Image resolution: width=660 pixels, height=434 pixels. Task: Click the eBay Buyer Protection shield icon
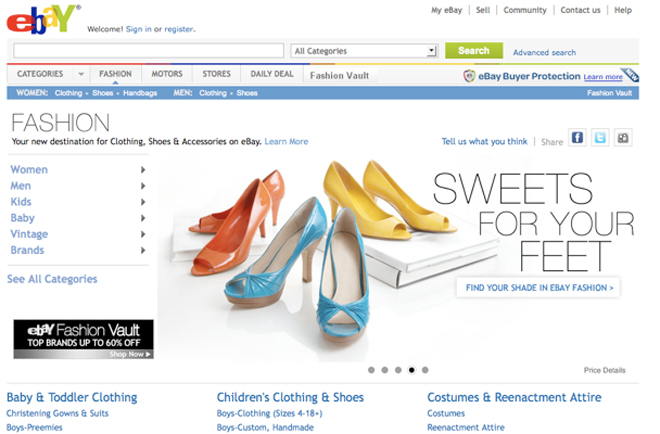469,76
